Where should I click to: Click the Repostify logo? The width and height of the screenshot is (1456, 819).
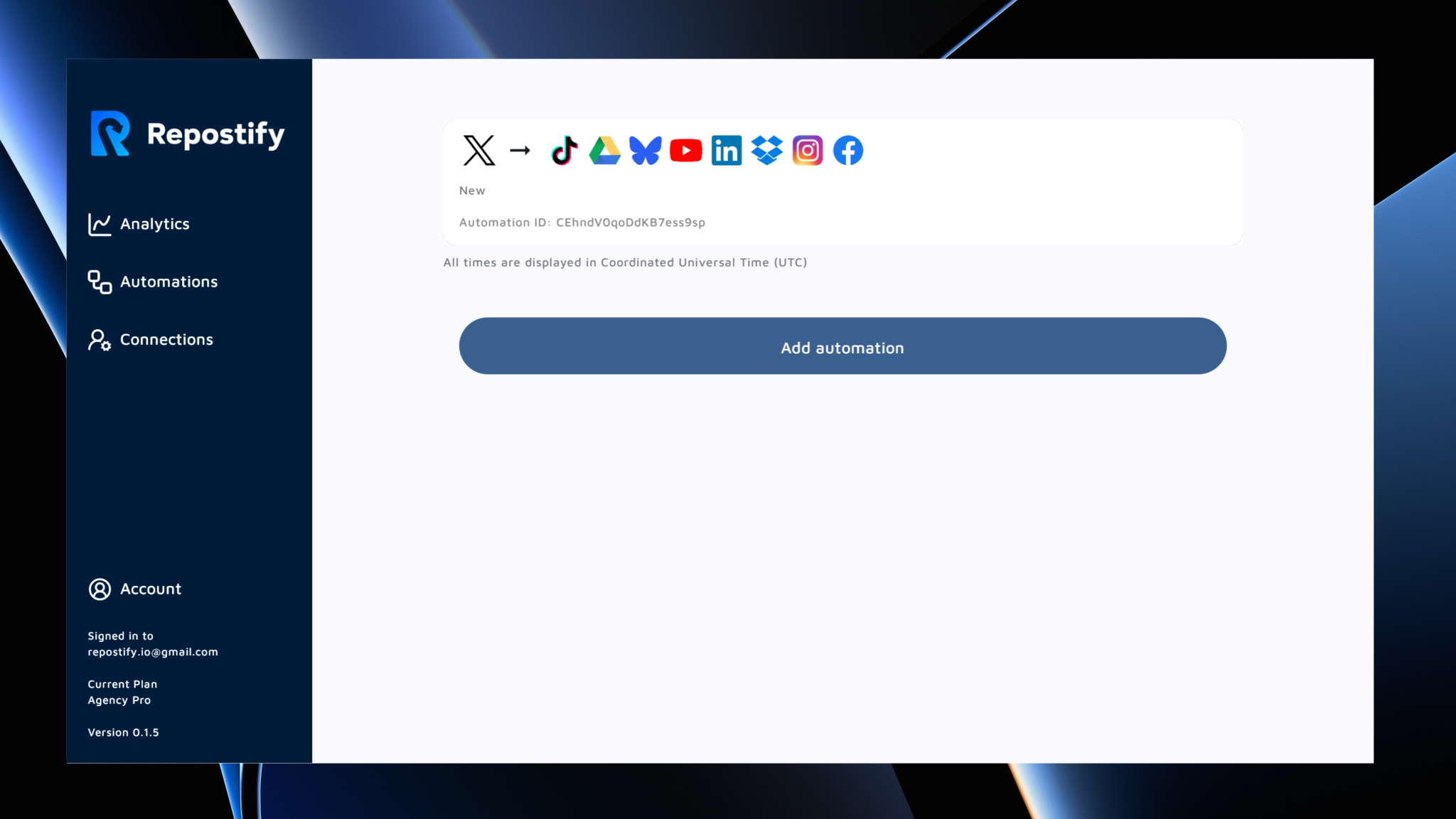(188, 134)
